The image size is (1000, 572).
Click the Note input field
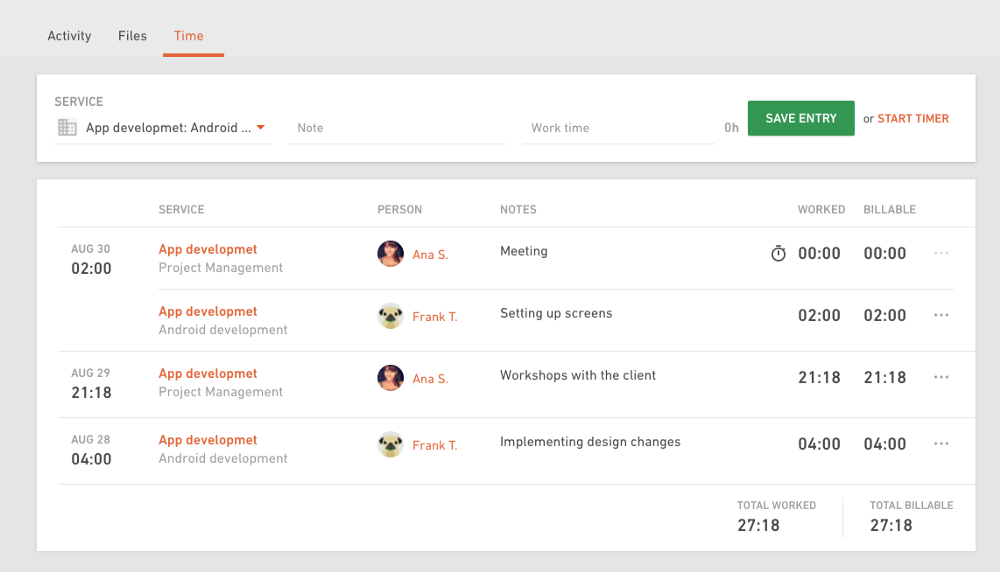[396, 128]
